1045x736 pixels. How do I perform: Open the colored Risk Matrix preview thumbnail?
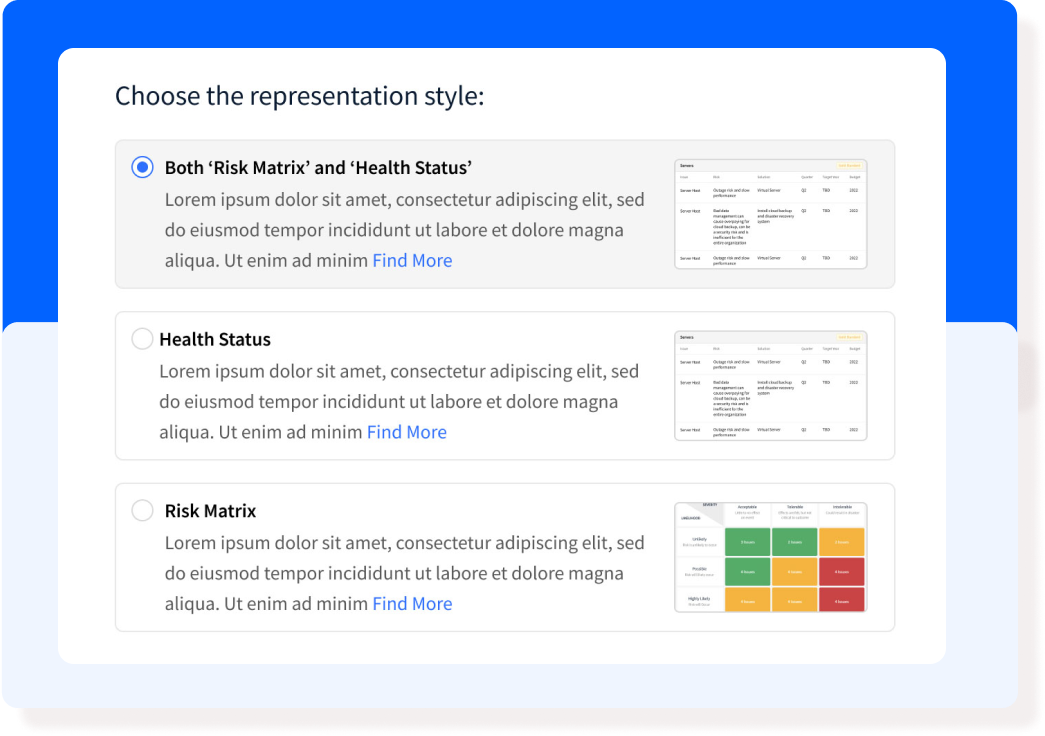click(770, 557)
